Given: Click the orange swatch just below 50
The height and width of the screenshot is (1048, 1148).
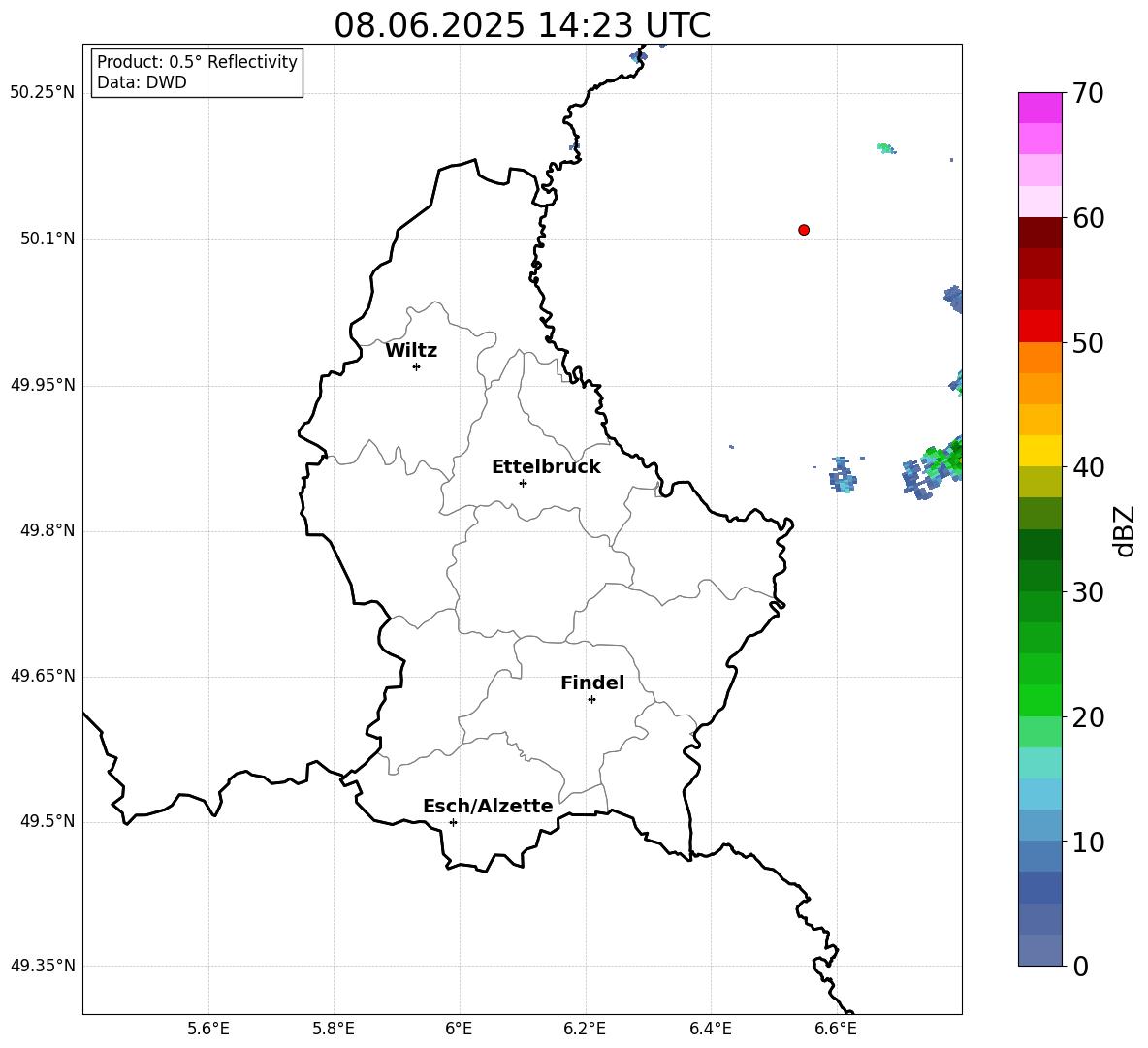Looking at the screenshot, I should (1040, 357).
